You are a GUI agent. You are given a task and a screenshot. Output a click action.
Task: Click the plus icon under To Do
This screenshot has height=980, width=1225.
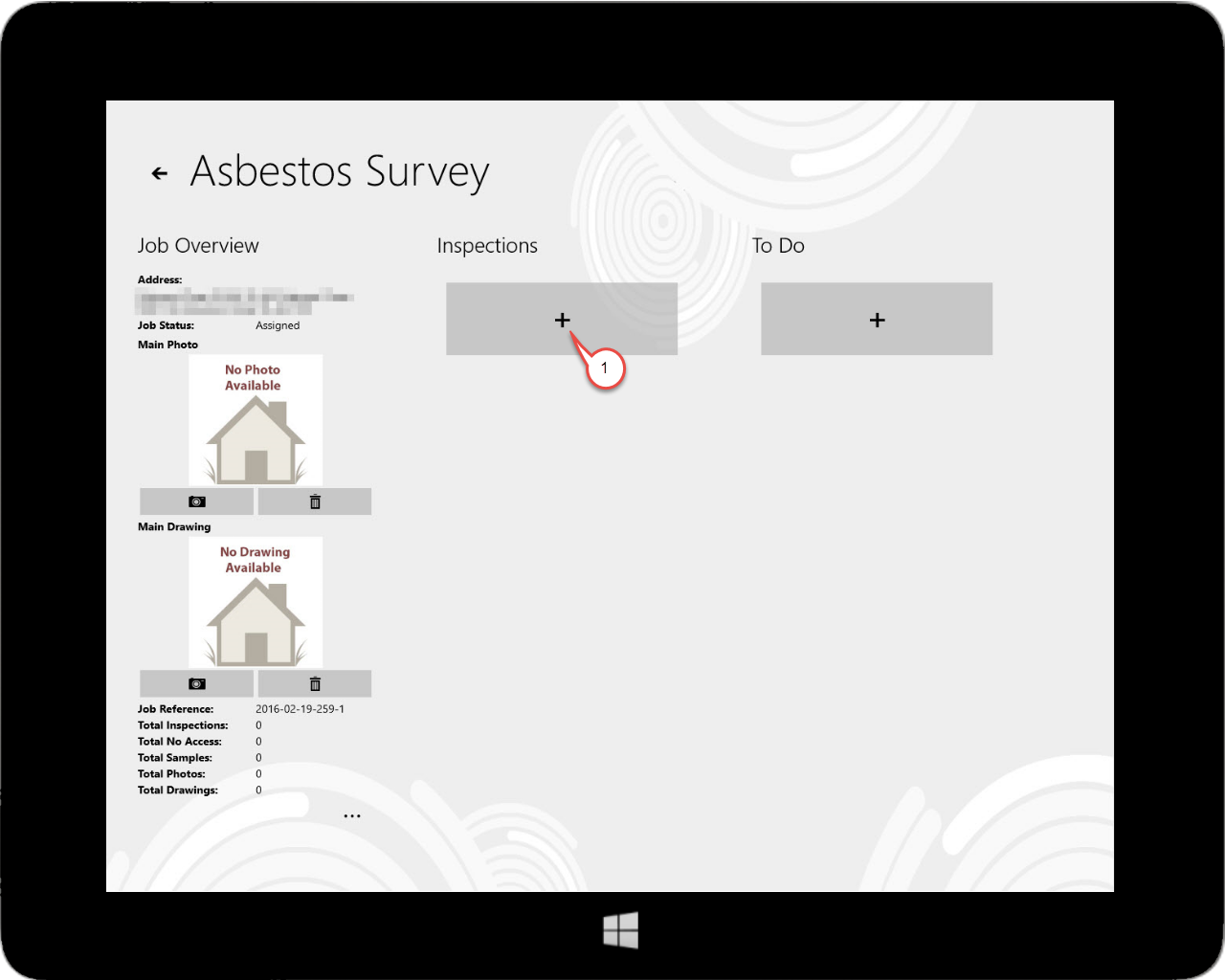pos(876,319)
